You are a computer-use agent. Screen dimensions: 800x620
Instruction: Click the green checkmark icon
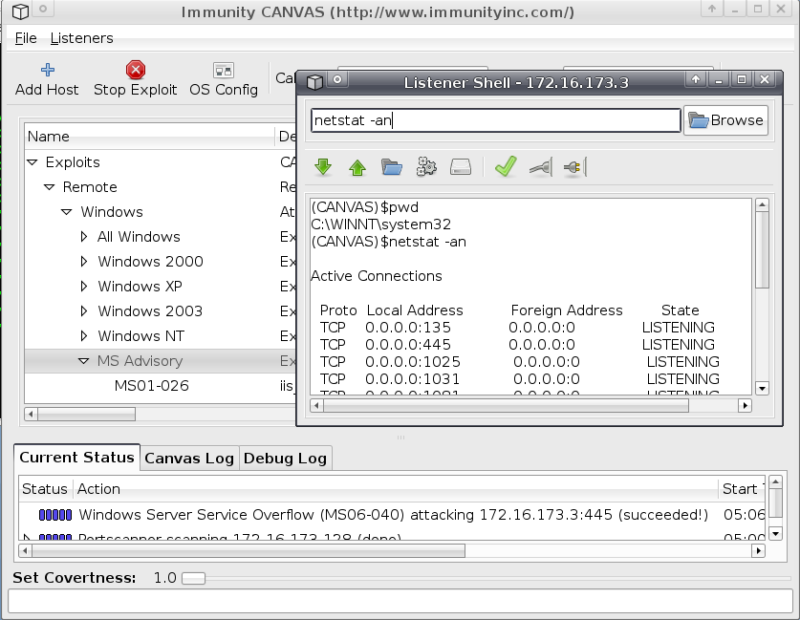(x=505, y=167)
